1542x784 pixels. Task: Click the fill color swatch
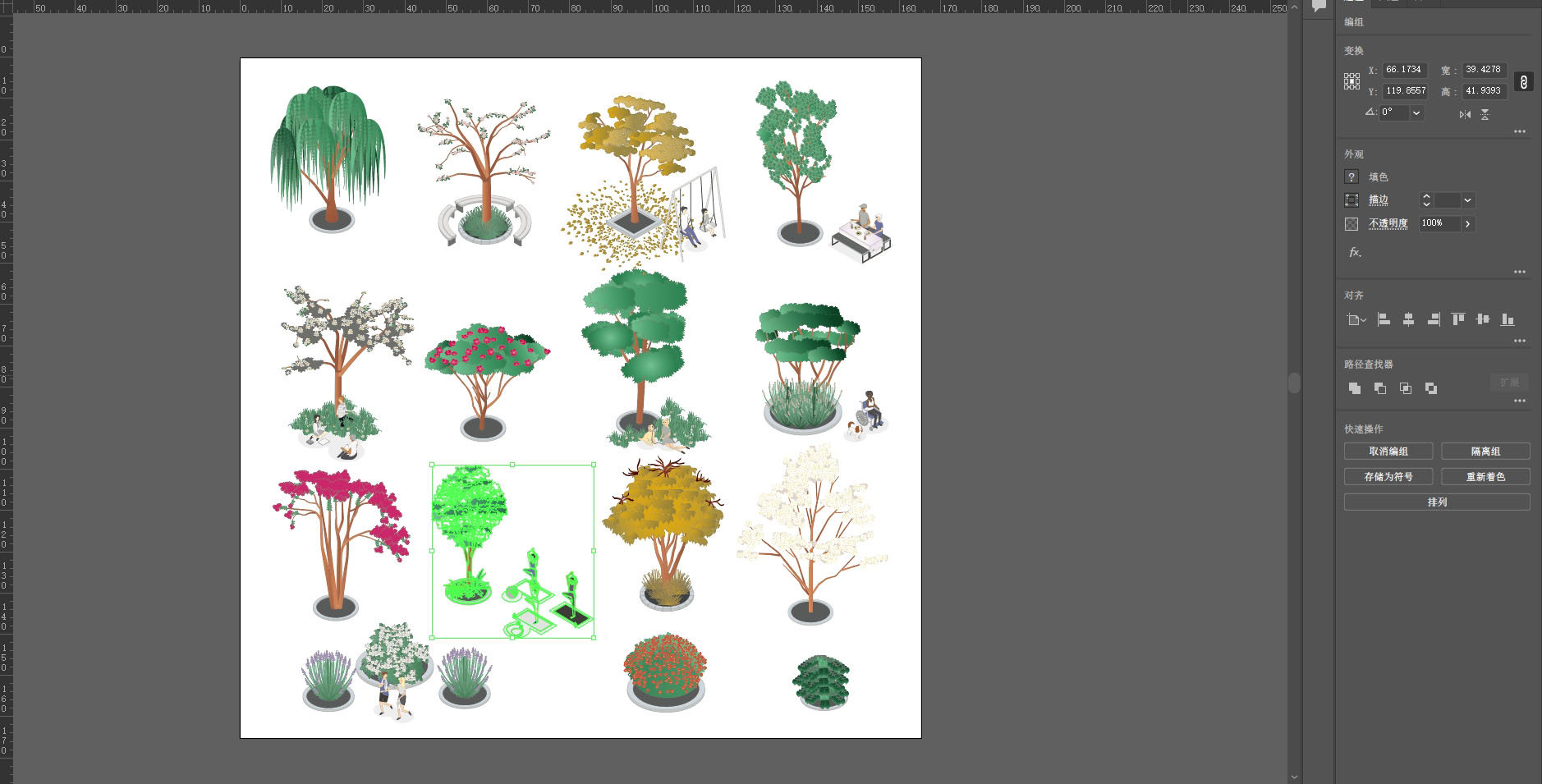click(1352, 177)
